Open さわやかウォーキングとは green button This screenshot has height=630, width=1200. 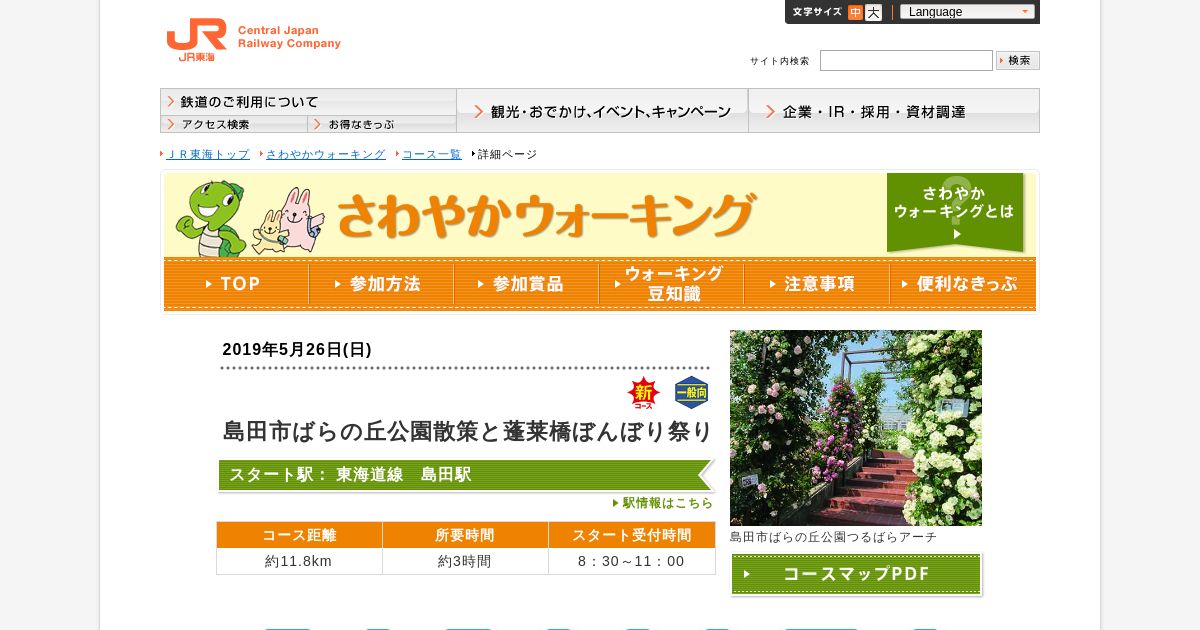[955, 212]
